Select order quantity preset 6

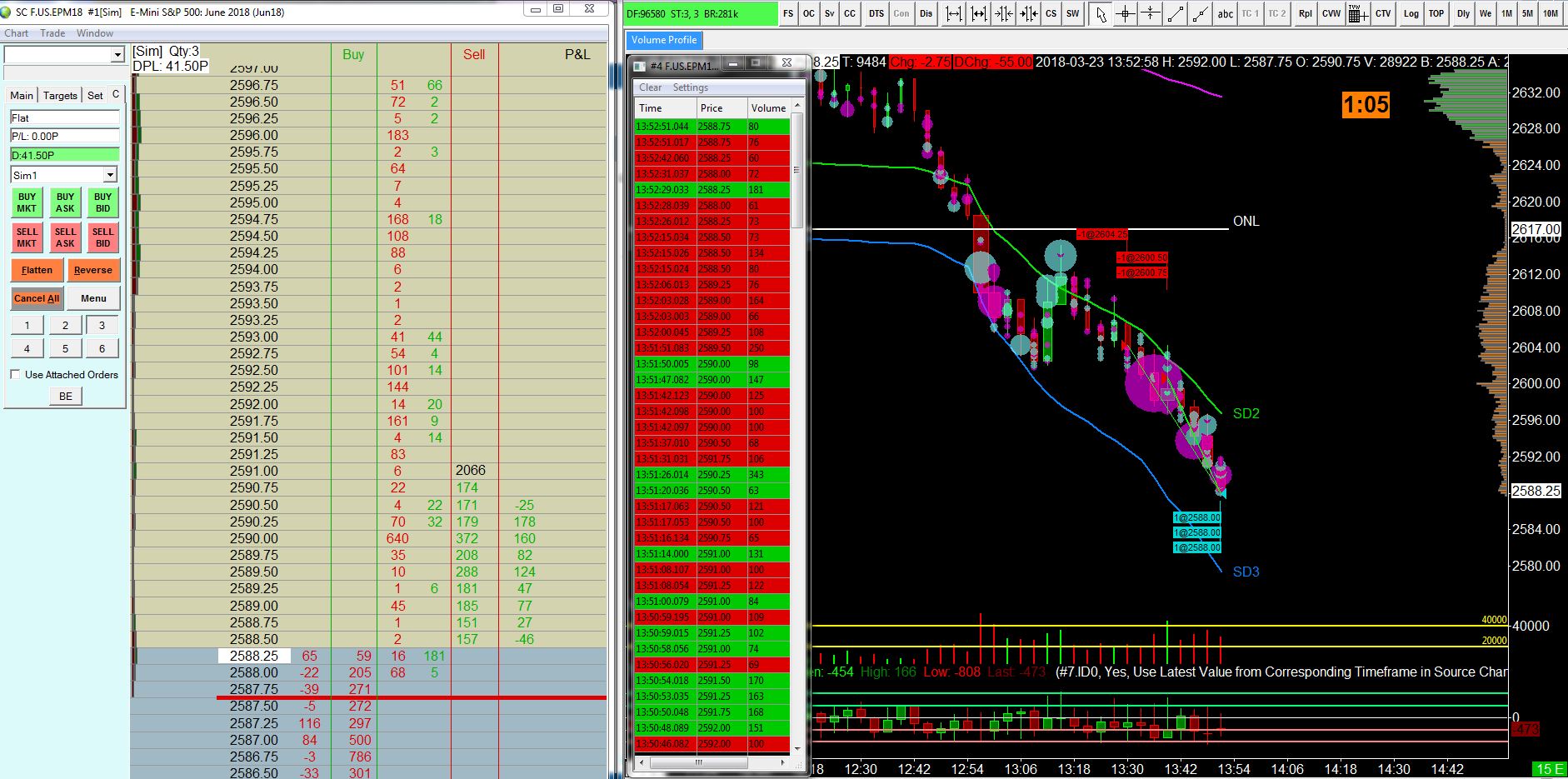[102, 348]
